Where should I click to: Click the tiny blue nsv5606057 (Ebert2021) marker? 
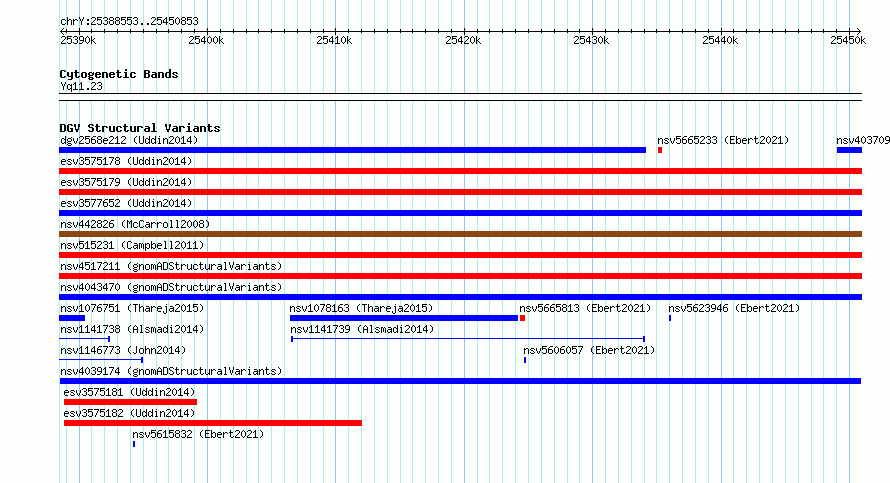point(525,360)
